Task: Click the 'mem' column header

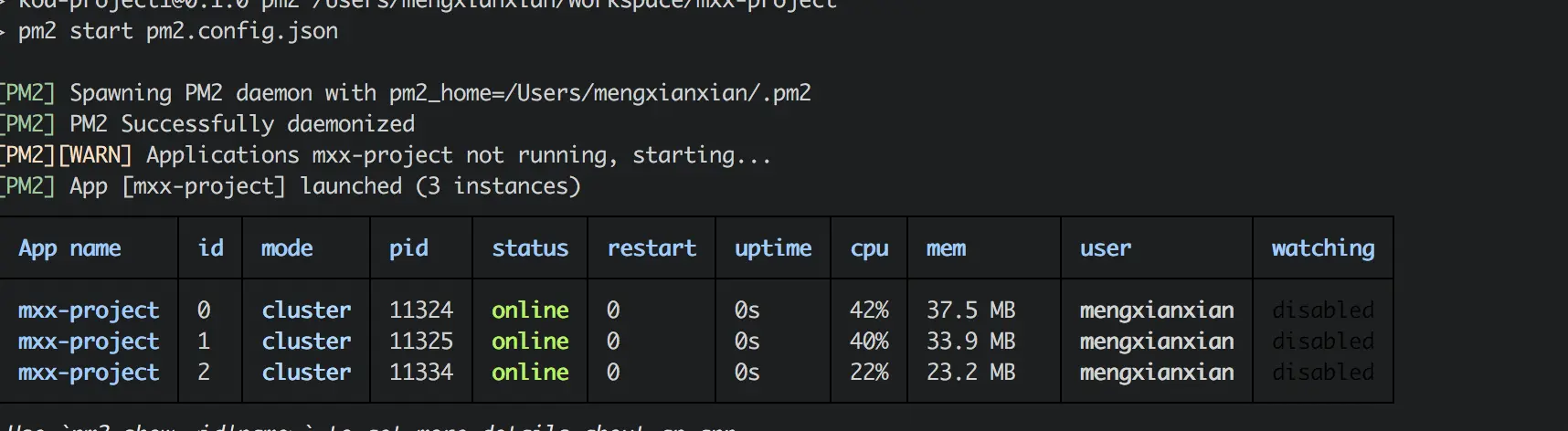Action: (x=946, y=248)
